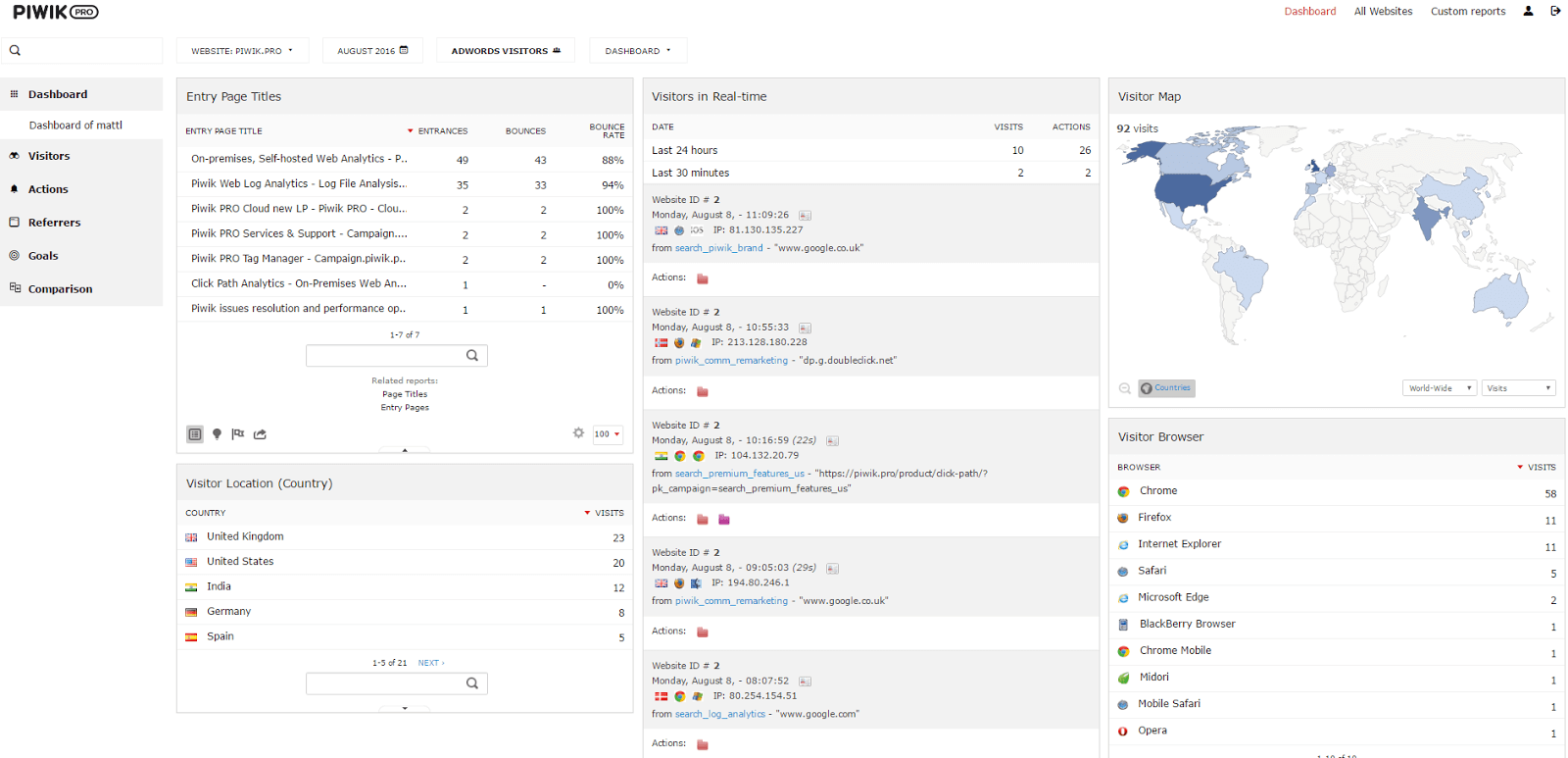Click India on the Visitor Map
The height and width of the screenshot is (758, 1568).
tap(1428, 219)
